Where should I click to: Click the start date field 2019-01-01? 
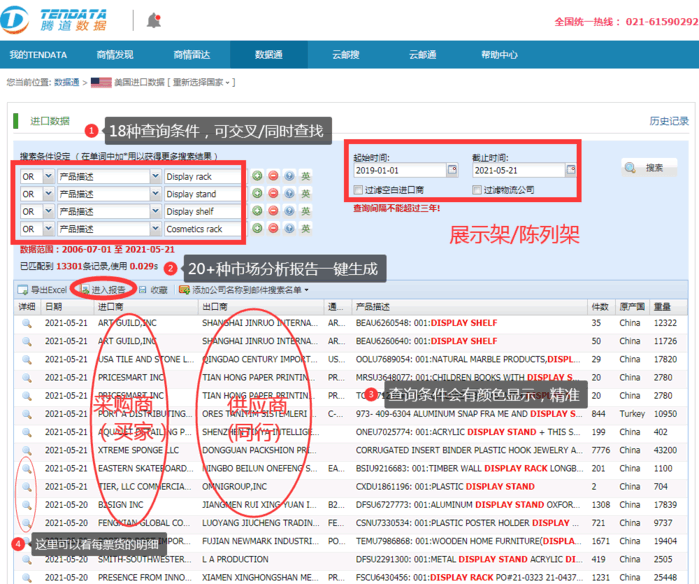(400, 170)
